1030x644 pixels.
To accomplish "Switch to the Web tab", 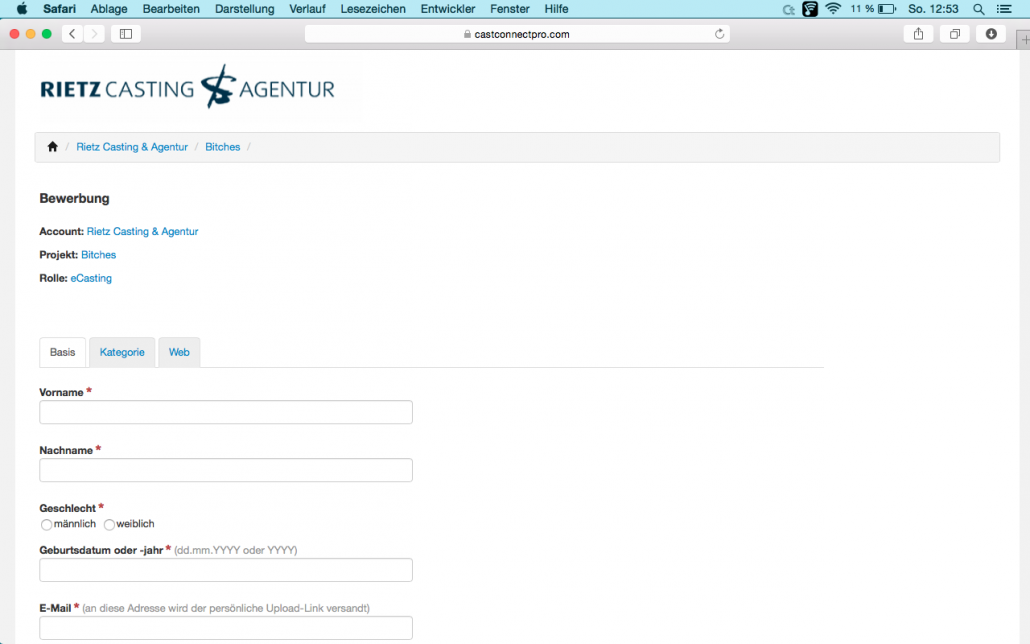I will 179,352.
